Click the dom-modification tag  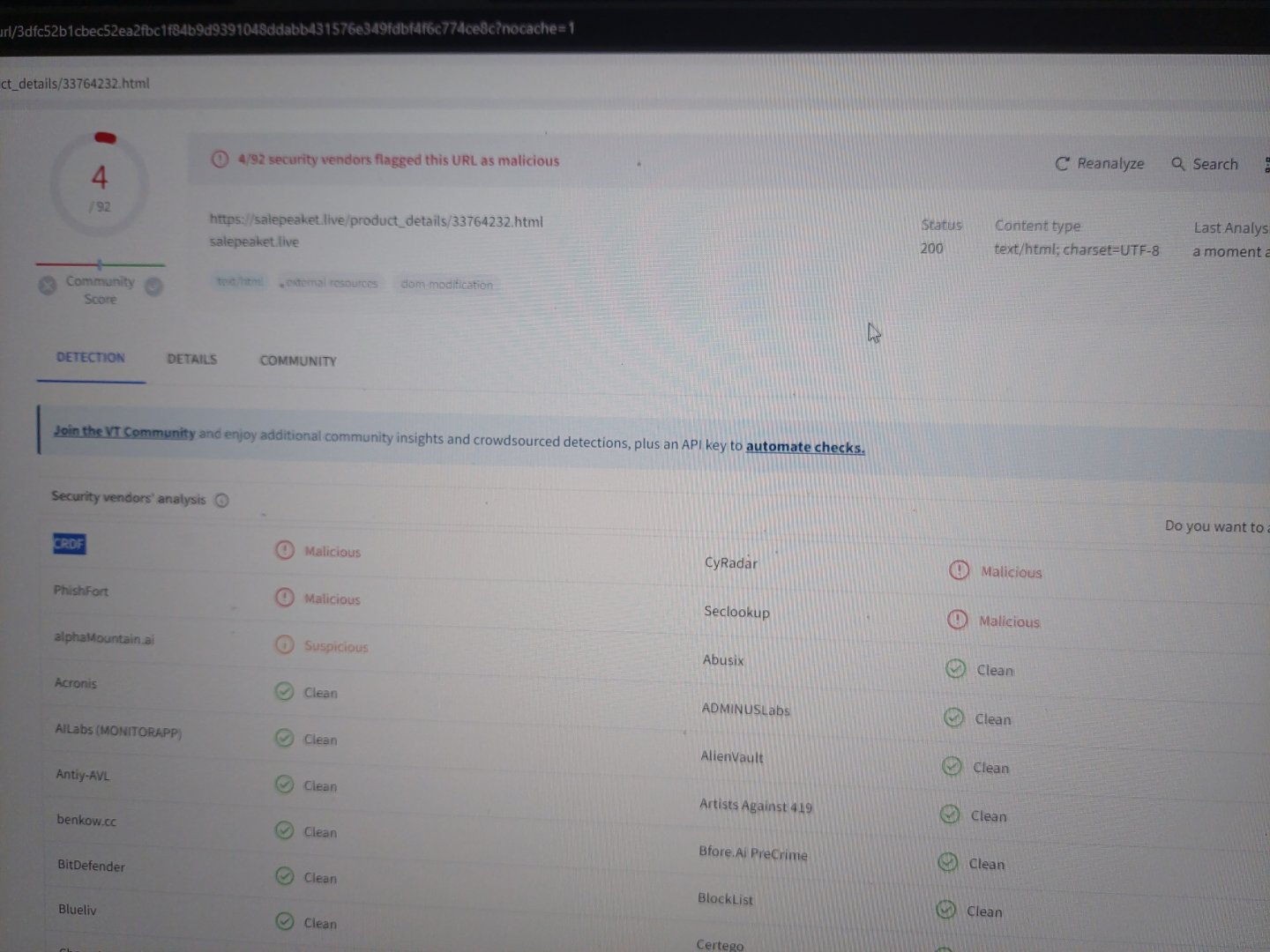point(446,285)
